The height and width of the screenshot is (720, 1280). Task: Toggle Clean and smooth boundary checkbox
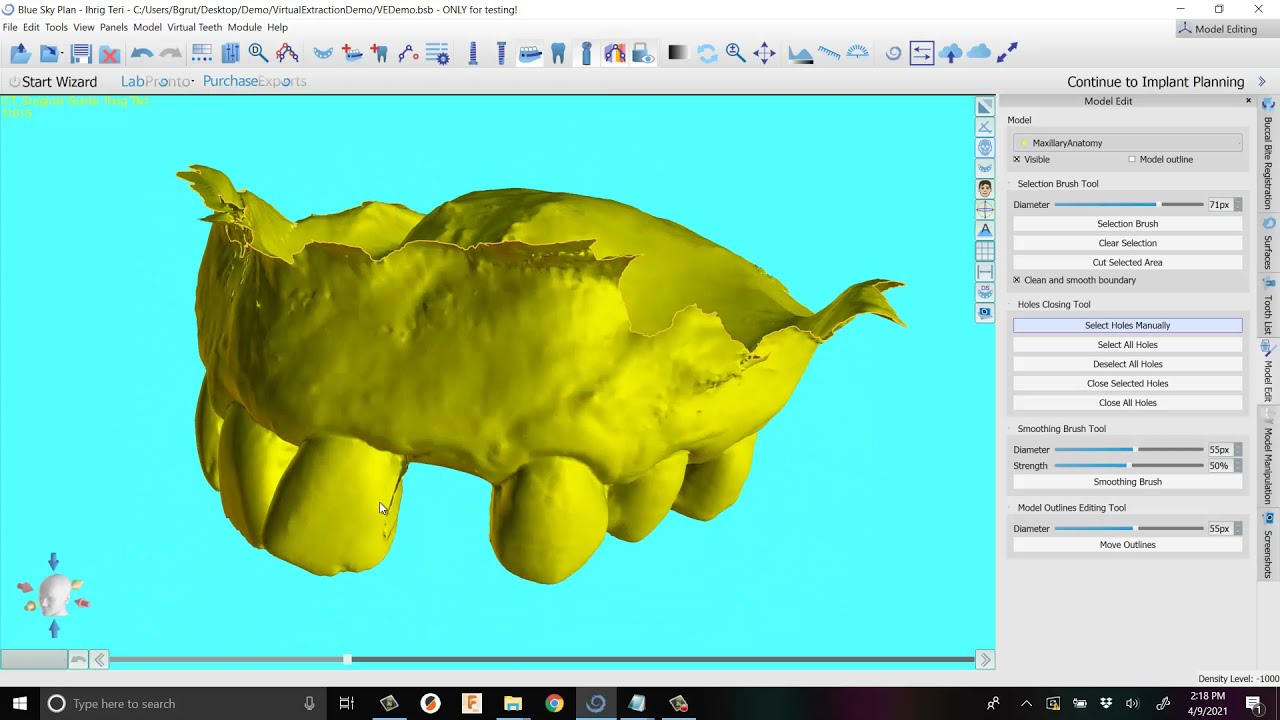pos(1017,280)
